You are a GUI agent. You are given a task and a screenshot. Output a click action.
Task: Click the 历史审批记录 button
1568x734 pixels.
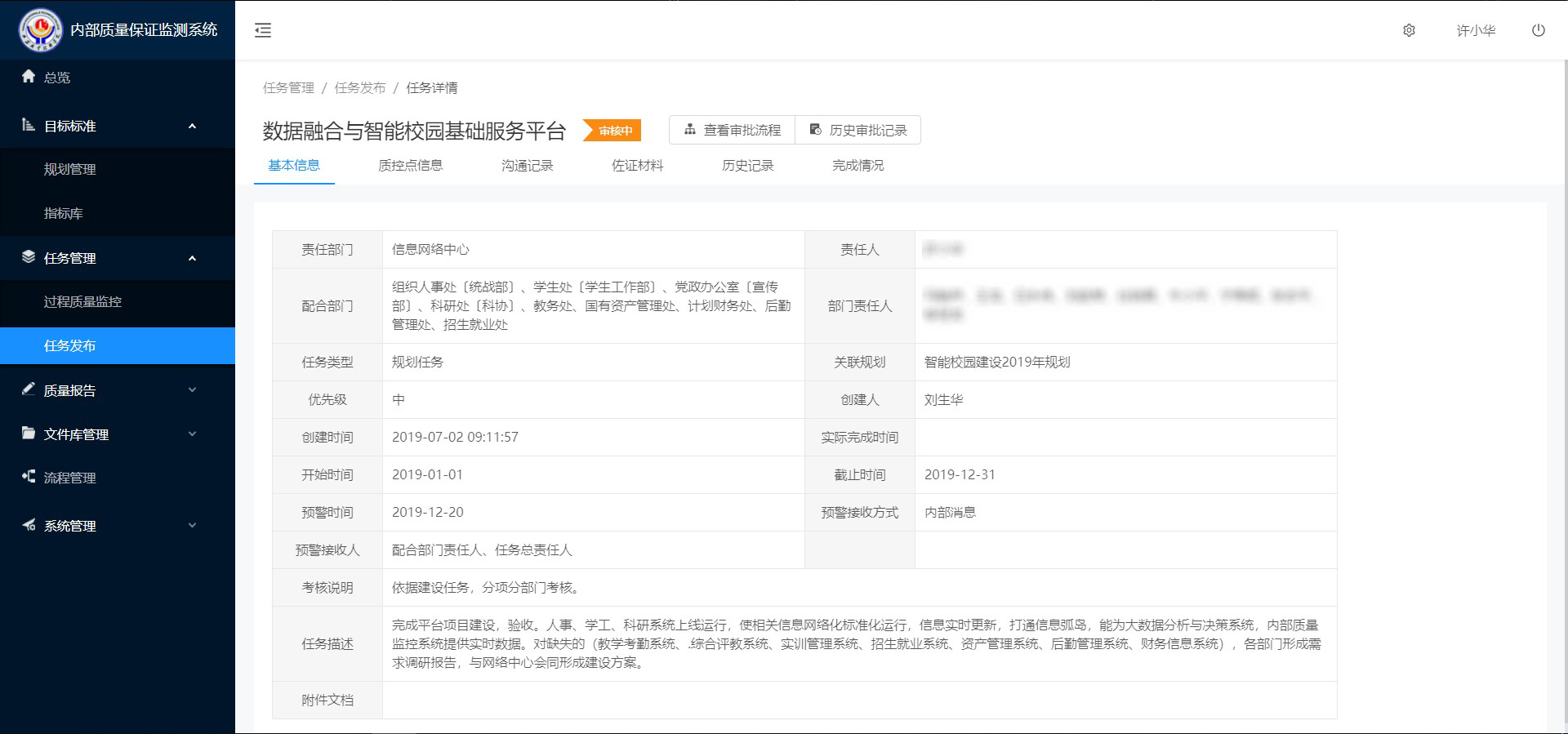click(x=858, y=130)
